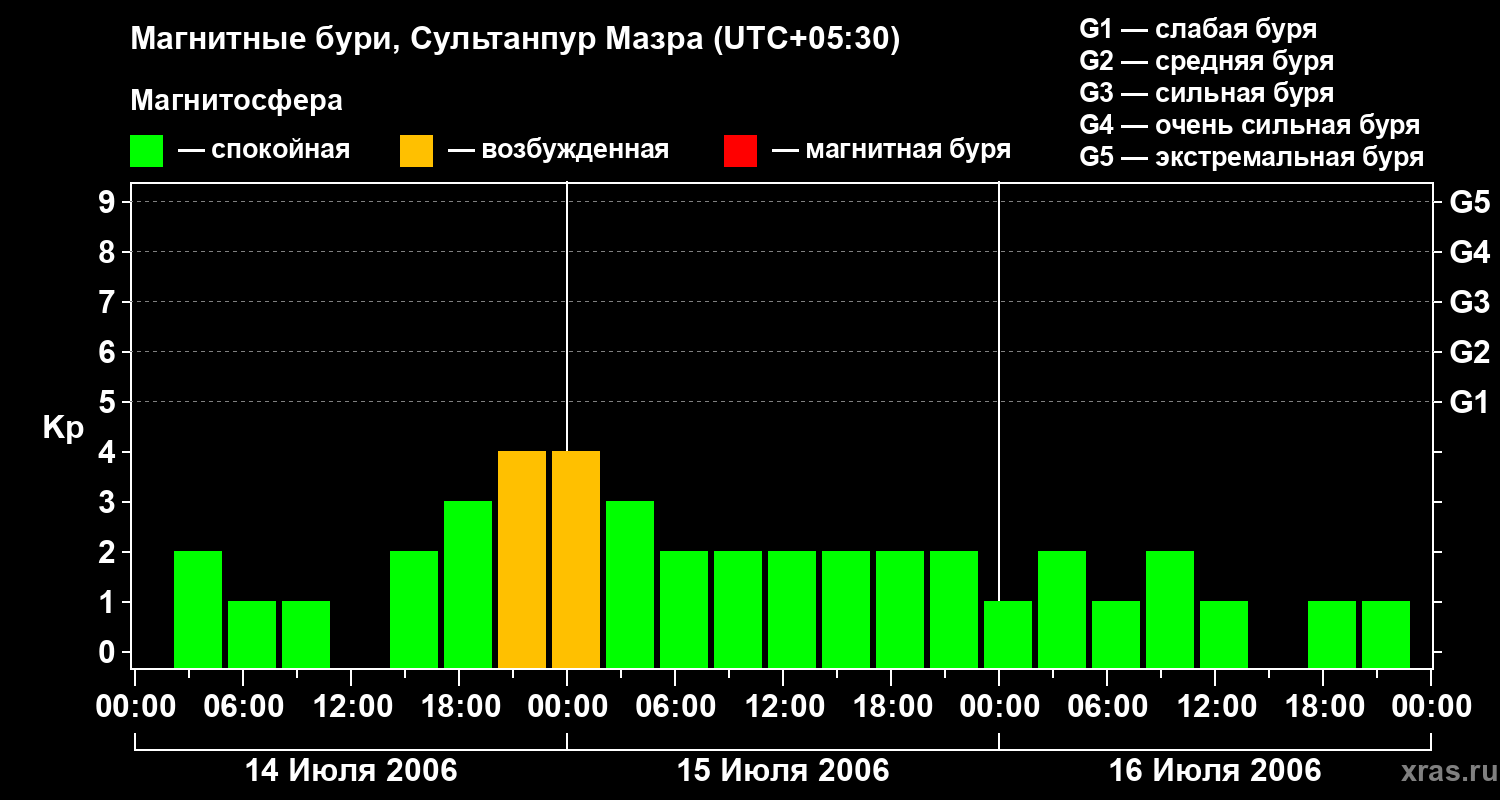Viewport: 1500px width, 800px height.
Task: Click the '12:00' time label under 15 July
Action: pos(783,707)
